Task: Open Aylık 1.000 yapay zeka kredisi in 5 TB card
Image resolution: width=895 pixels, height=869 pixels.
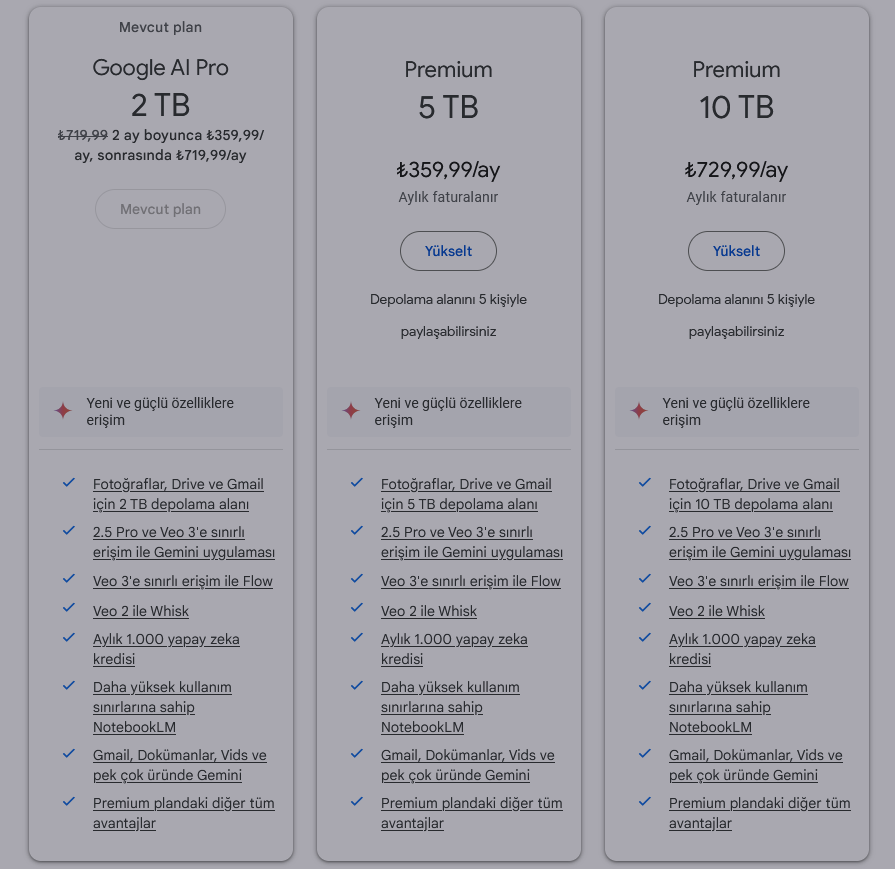Action: pyautogui.click(x=454, y=649)
